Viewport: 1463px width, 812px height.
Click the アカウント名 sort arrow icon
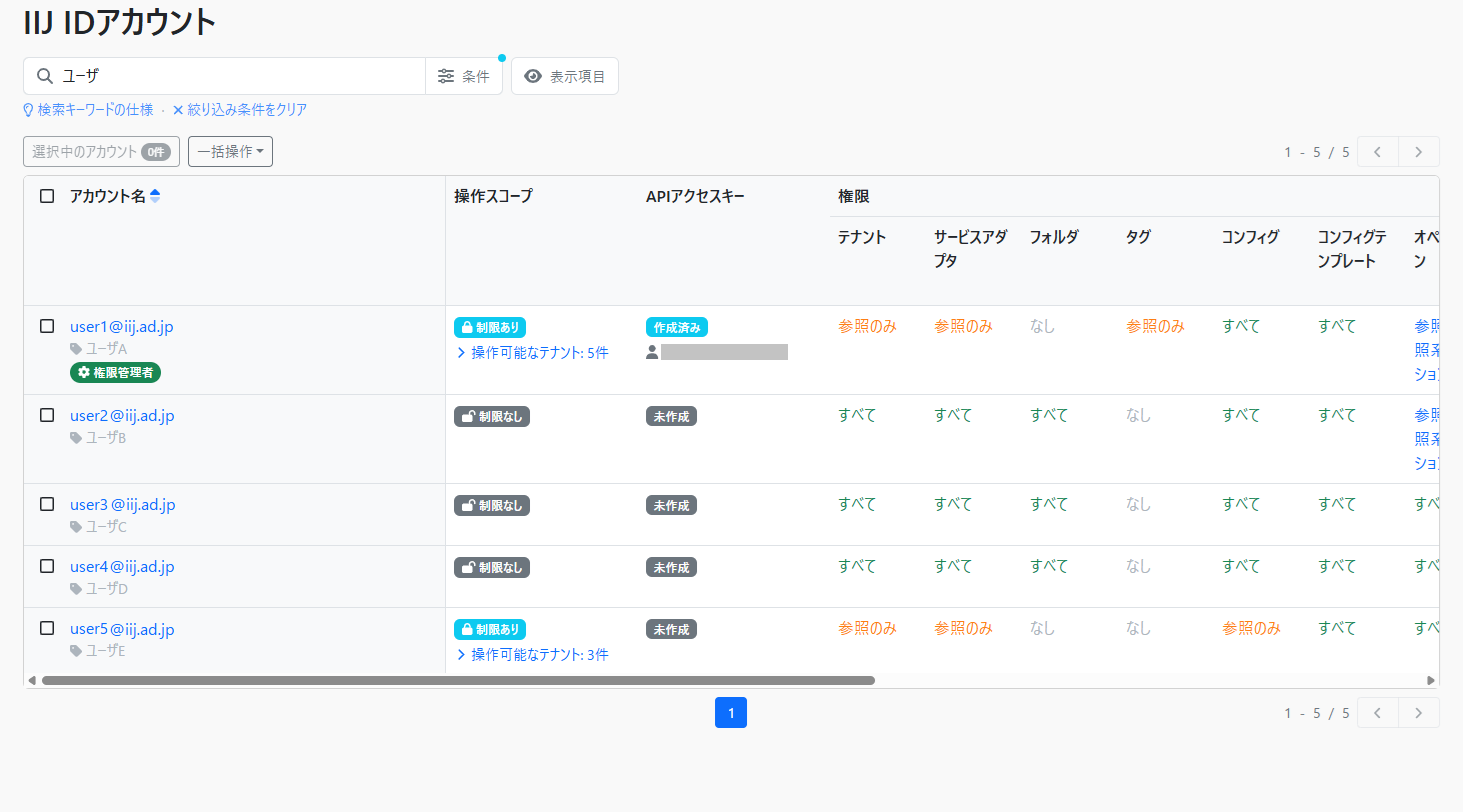[154, 196]
